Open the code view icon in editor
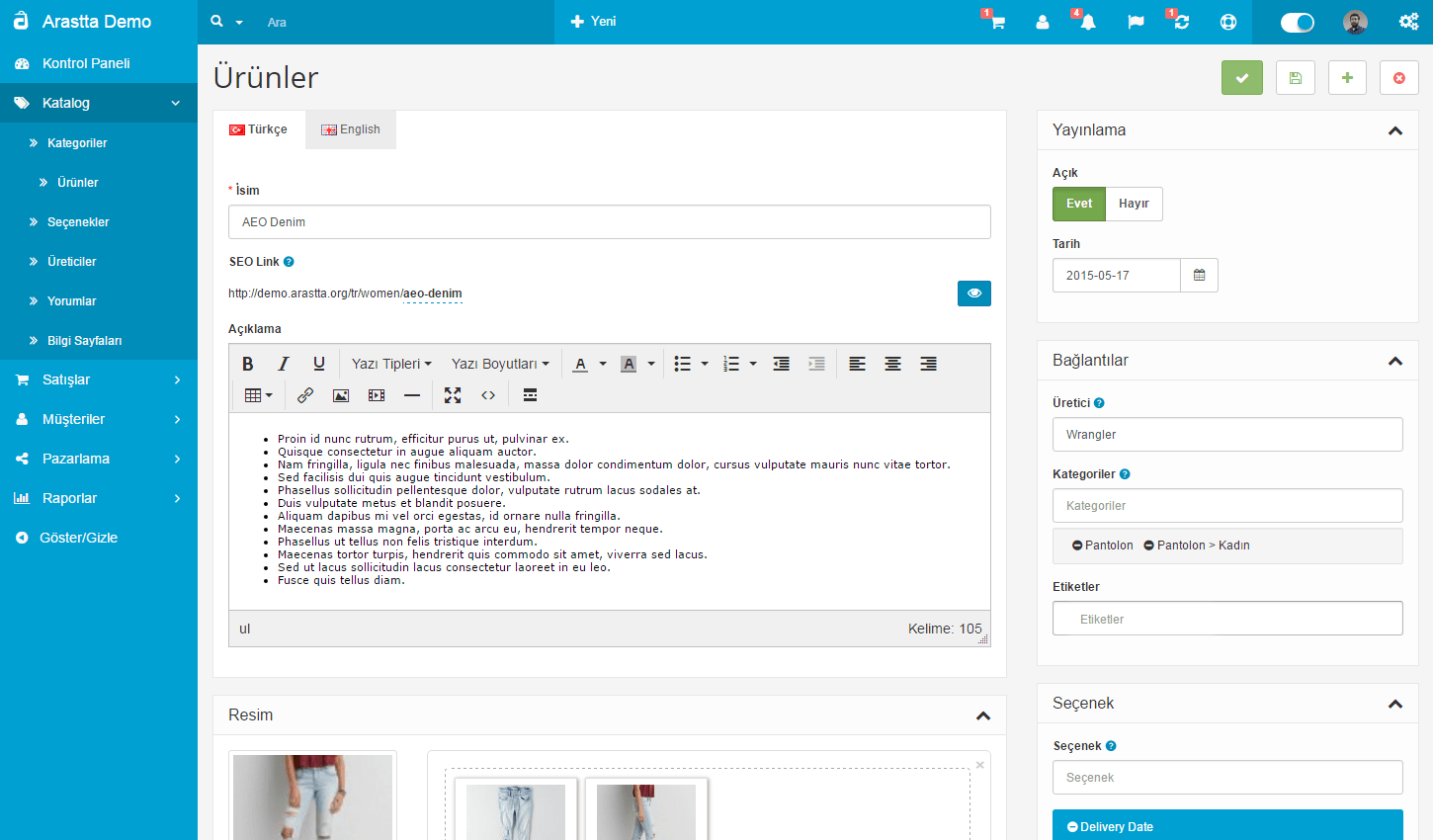 (x=488, y=395)
